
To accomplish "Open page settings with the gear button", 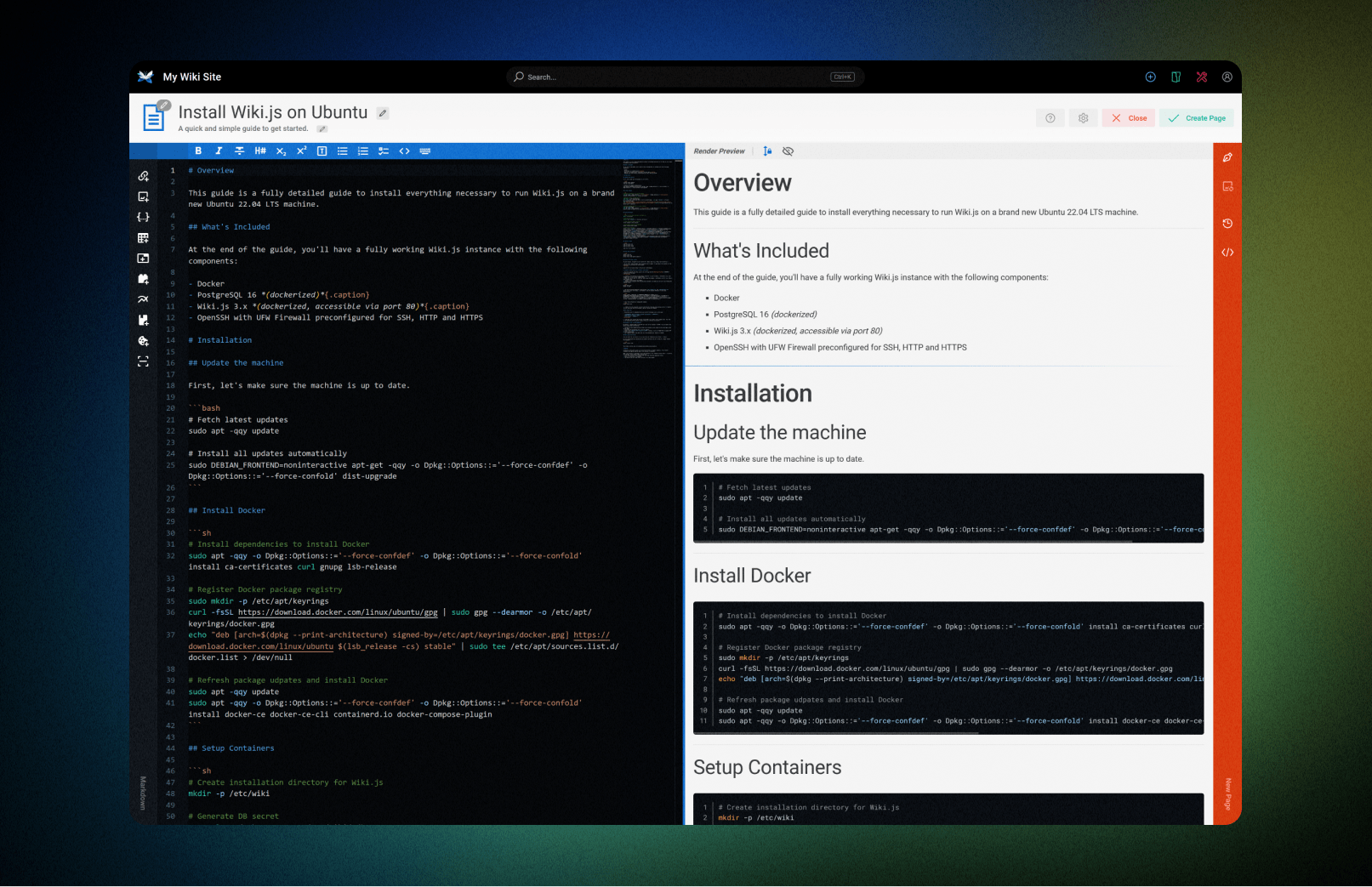I will click(x=1084, y=118).
